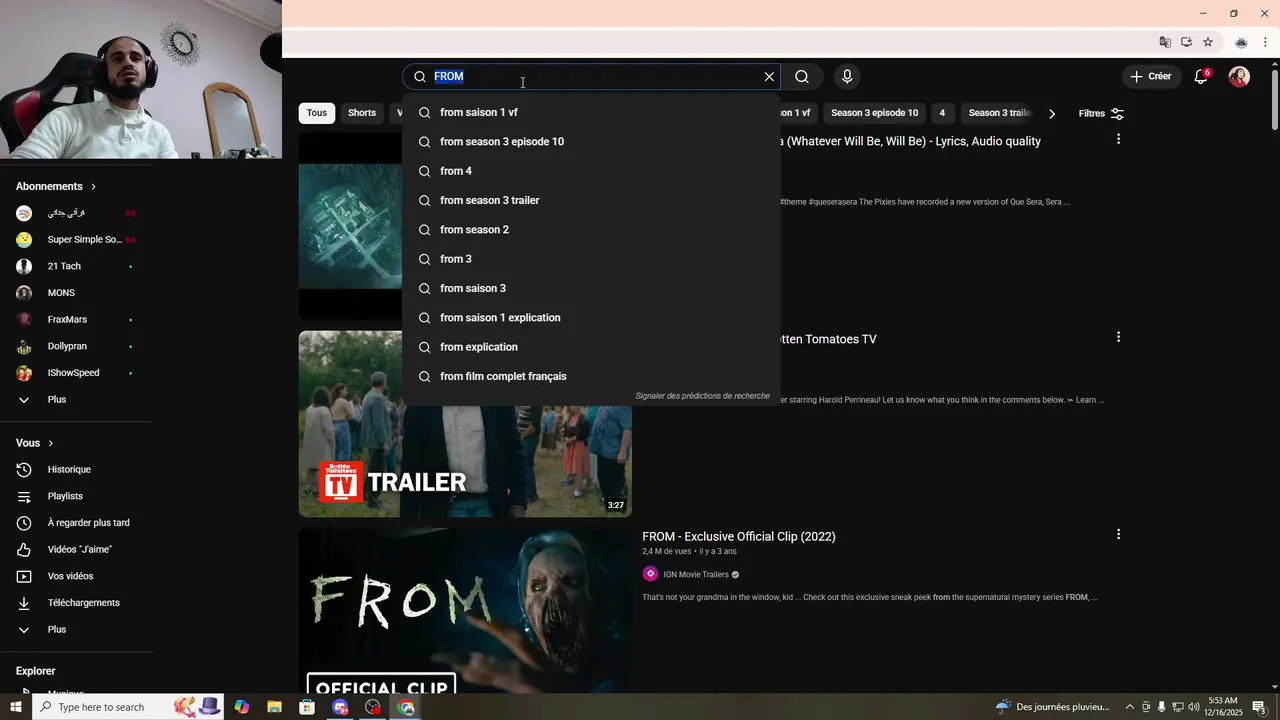Screen dimensions: 1280x720
Task: Click the magnifier search button beside the search box
Action: pos(802,77)
